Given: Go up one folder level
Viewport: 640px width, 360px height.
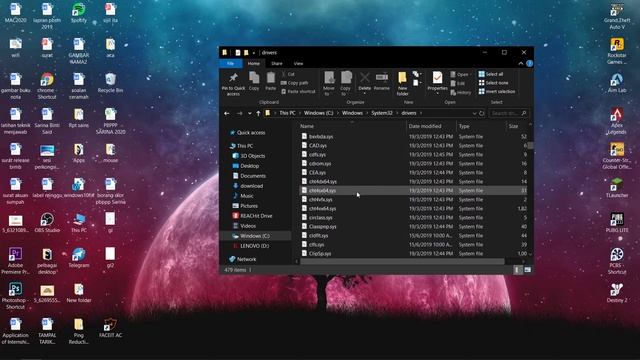Looking at the screenshot, I should [x=258, y=113].
